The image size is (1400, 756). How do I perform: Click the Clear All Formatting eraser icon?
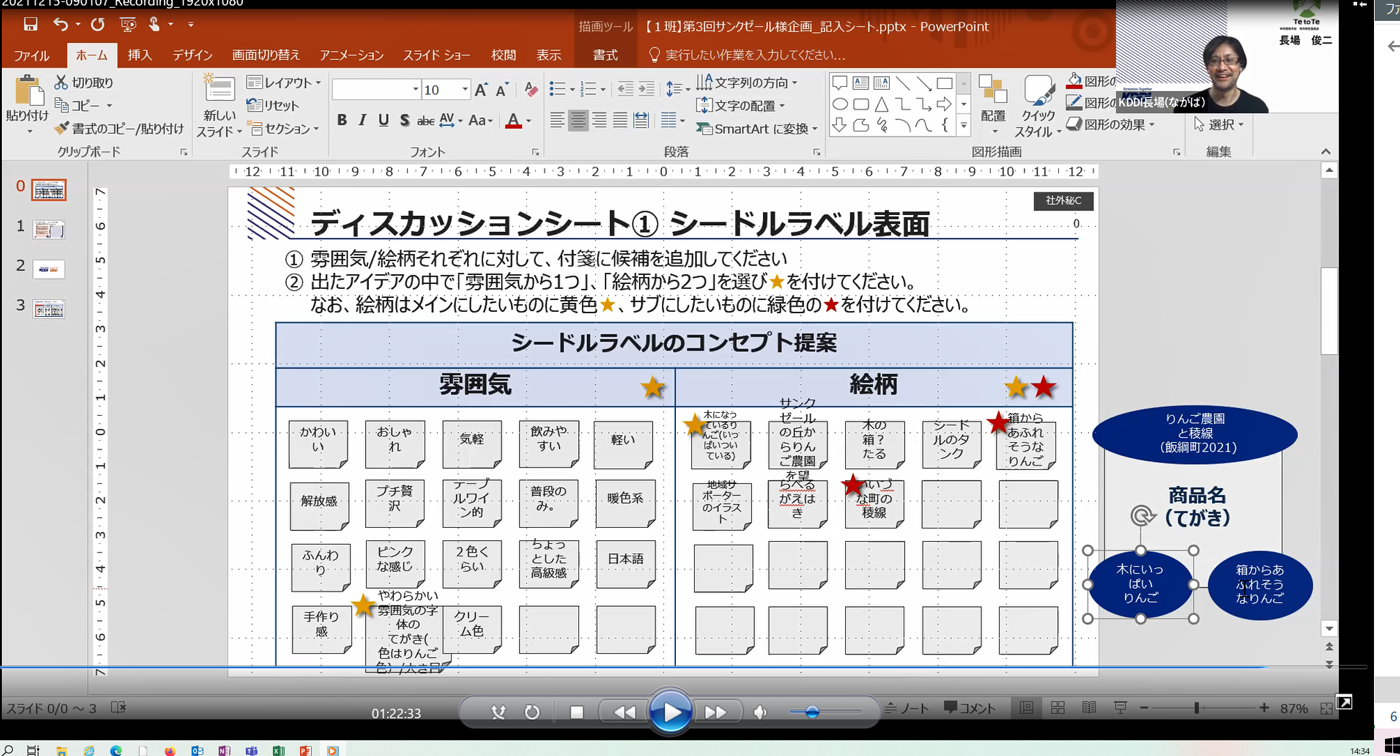[530, 90]
